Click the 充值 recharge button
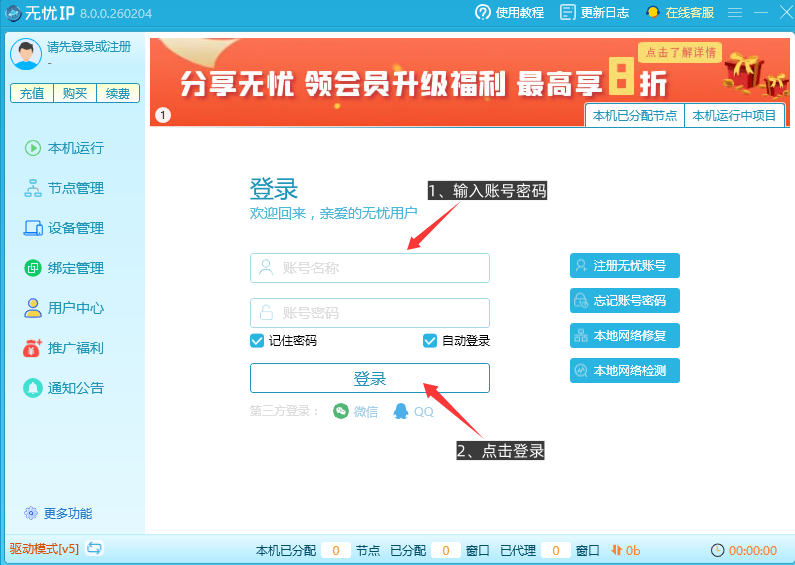 coord(32,93)
